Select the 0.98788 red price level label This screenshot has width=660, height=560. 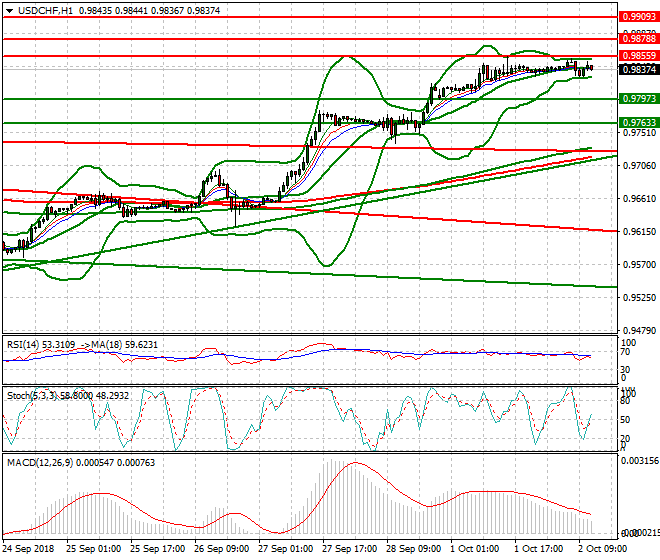coord(639,39)
